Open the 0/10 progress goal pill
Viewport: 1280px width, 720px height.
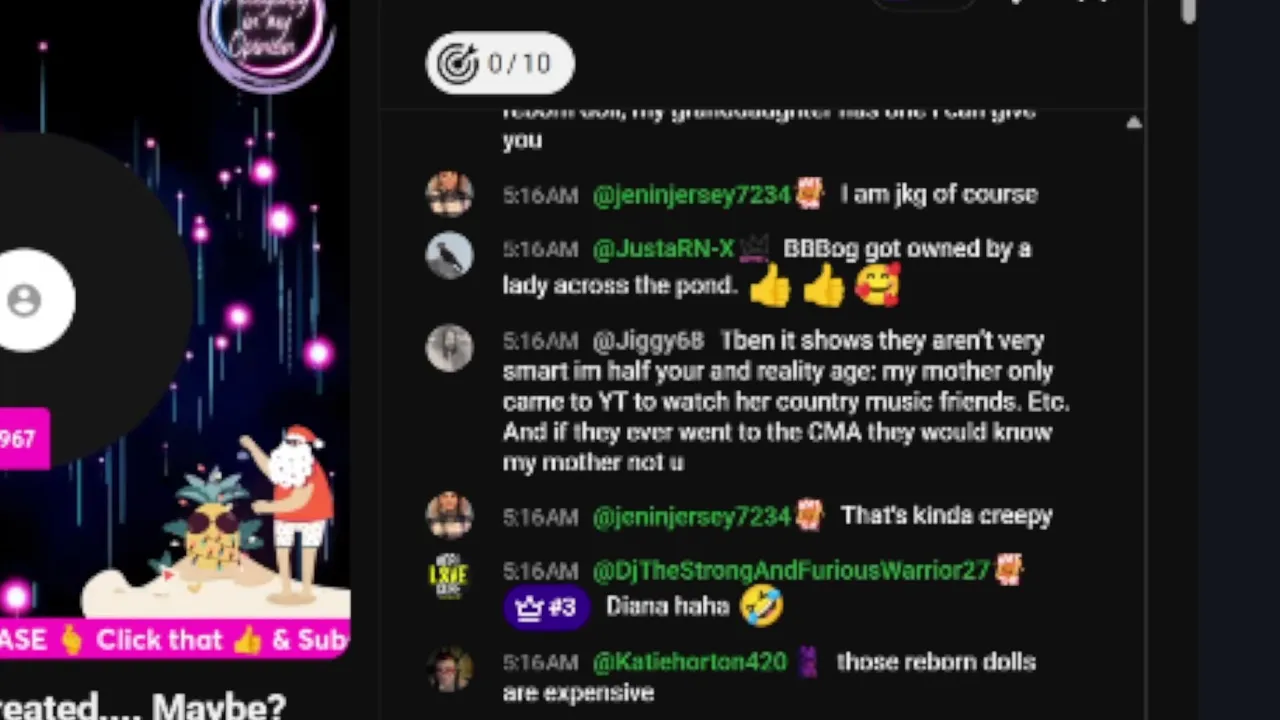500,63
